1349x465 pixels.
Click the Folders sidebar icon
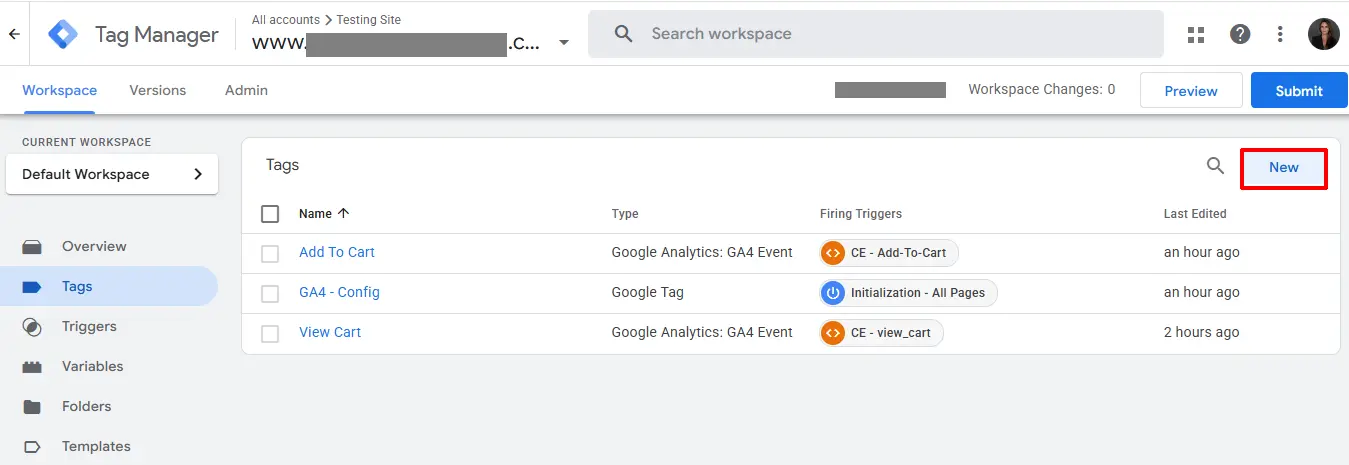click(x=32, y=407)
